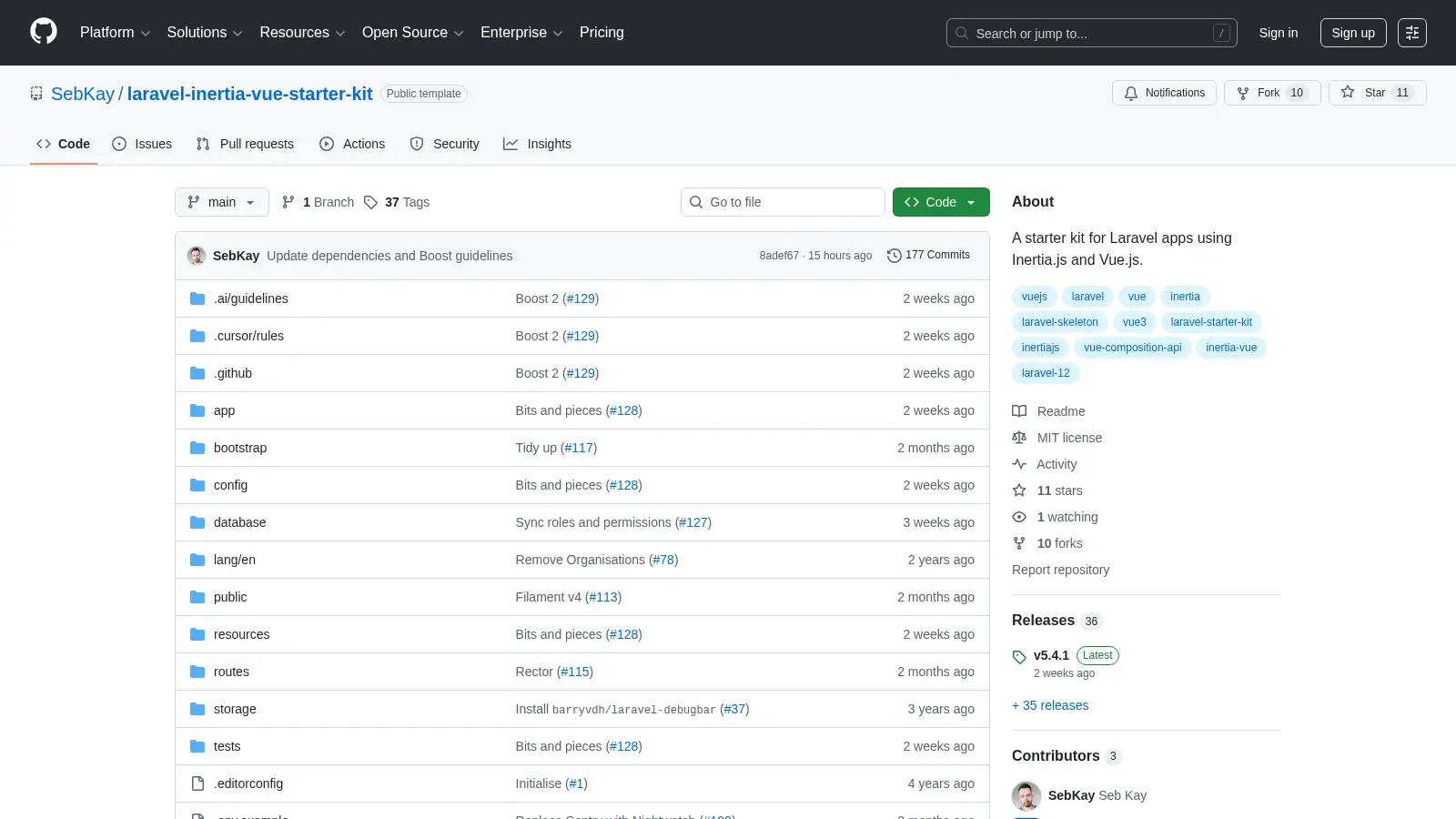
Task: Click the MIT license scale icon
Action: coord(1019,438)
